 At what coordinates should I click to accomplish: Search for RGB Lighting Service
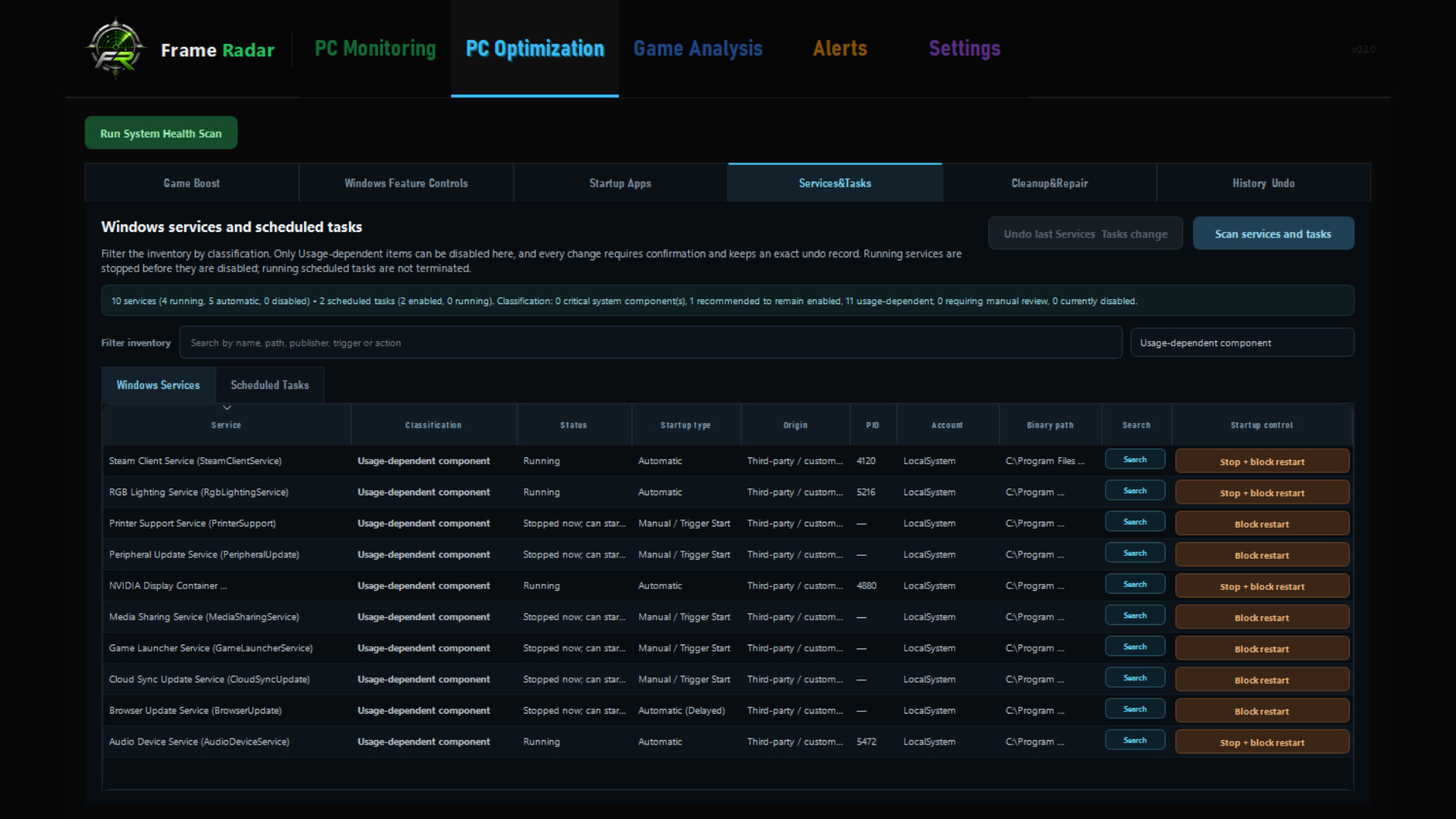[x=1135, y=491]
